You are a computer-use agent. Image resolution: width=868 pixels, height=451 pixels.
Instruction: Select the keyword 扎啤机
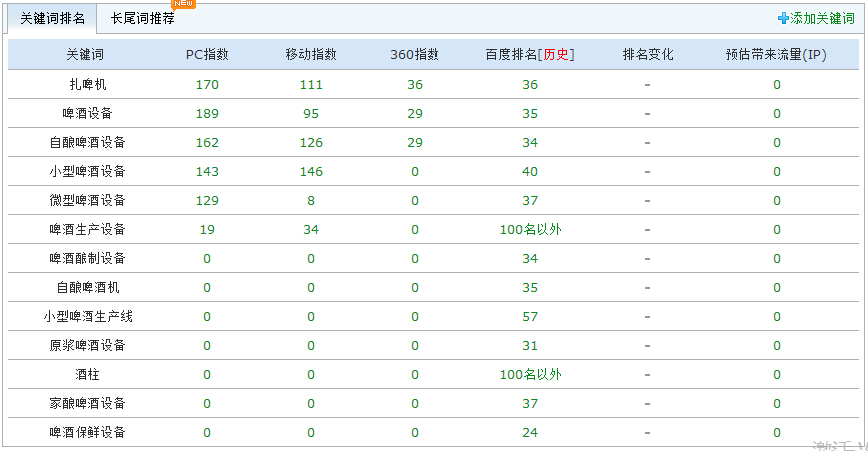(x=88, y=84)
